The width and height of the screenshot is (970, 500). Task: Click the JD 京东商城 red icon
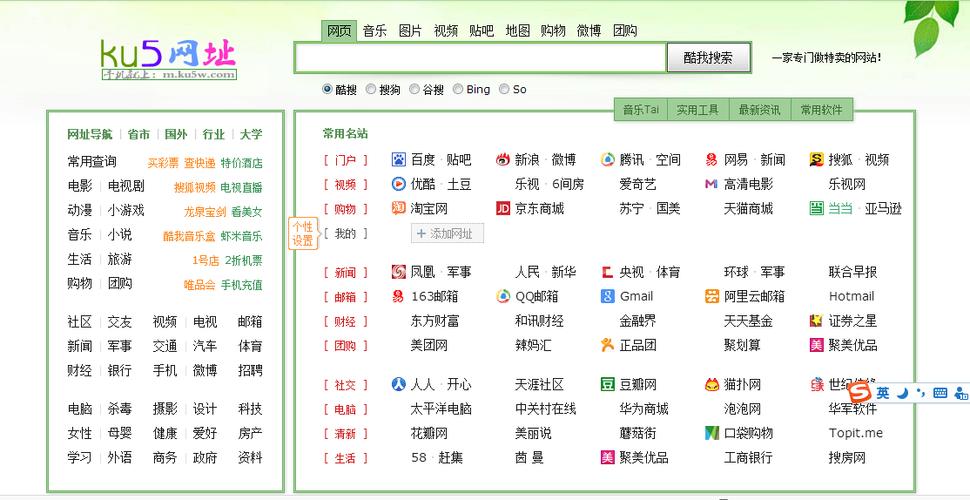[503, 209]
